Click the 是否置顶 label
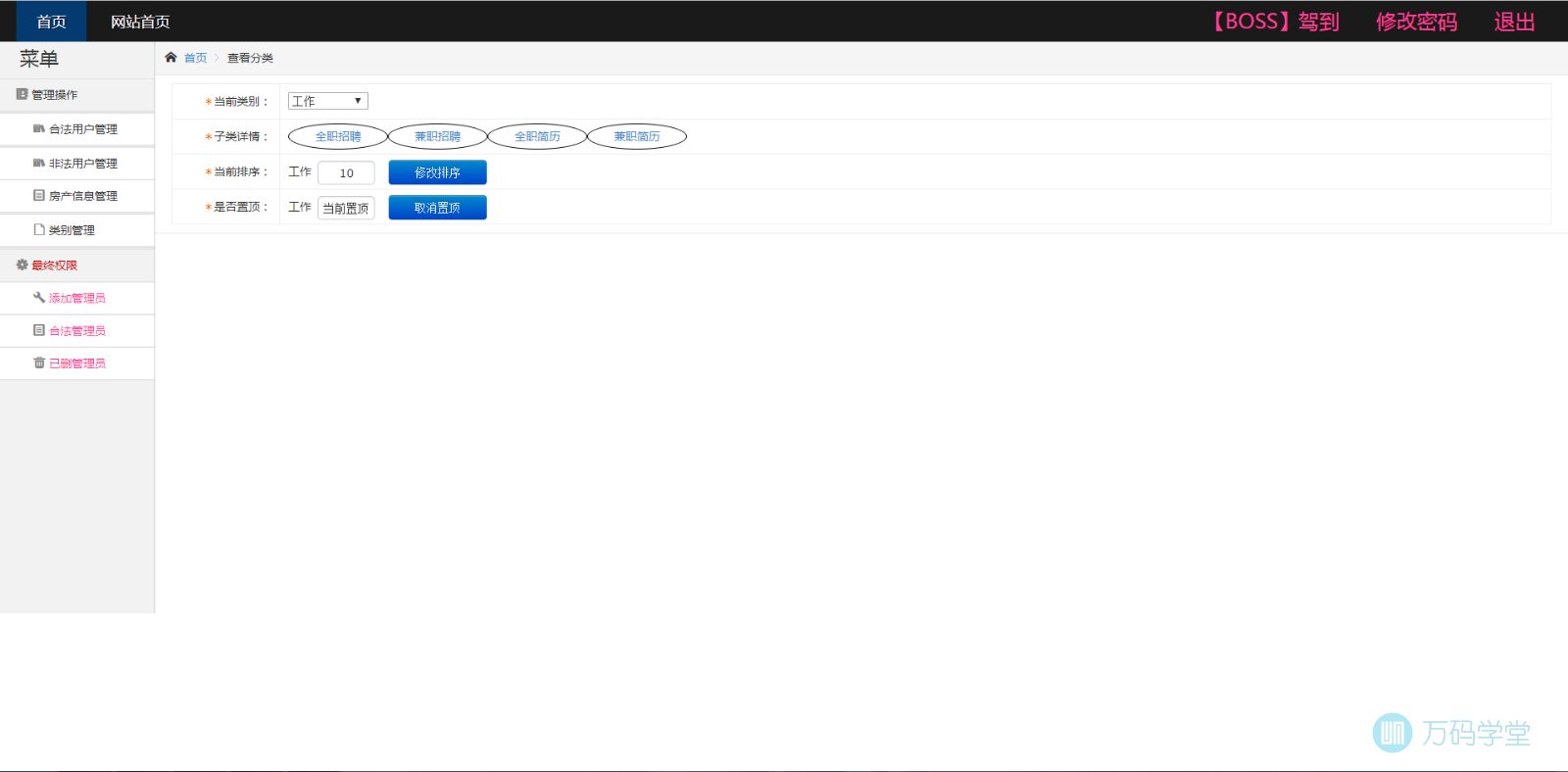 [236, 208]
